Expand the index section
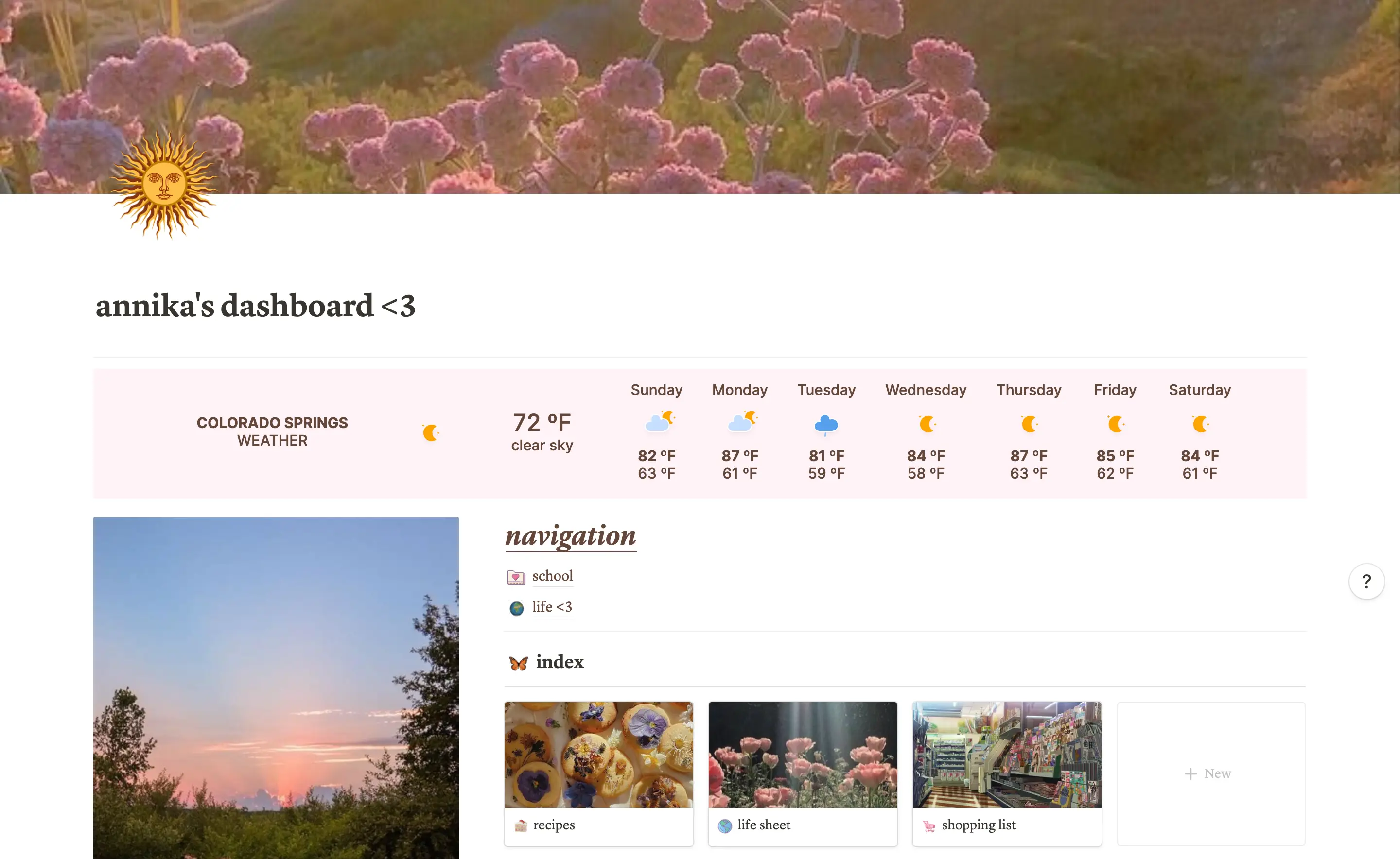Viewport: 1400px width, 859px height. (556, 660)
